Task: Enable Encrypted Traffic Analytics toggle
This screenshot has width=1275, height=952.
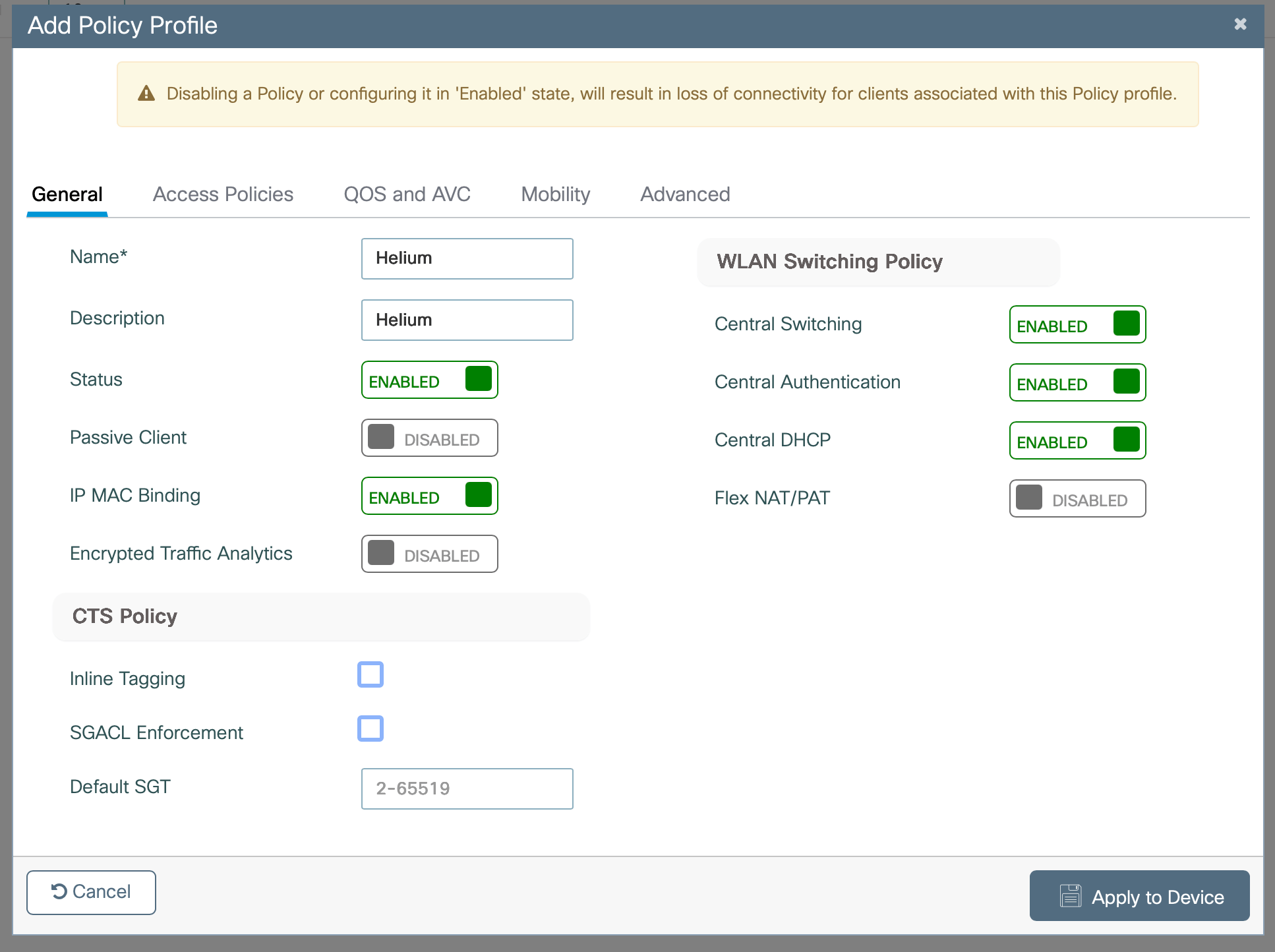Action: [429, 554]
